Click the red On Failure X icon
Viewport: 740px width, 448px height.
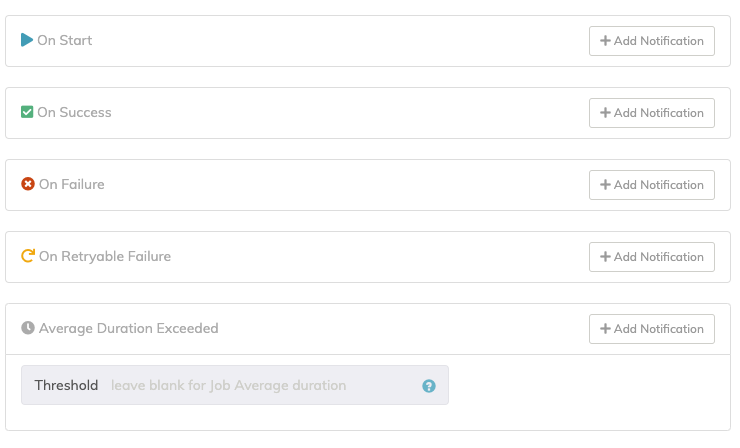[x=28, y=184]
